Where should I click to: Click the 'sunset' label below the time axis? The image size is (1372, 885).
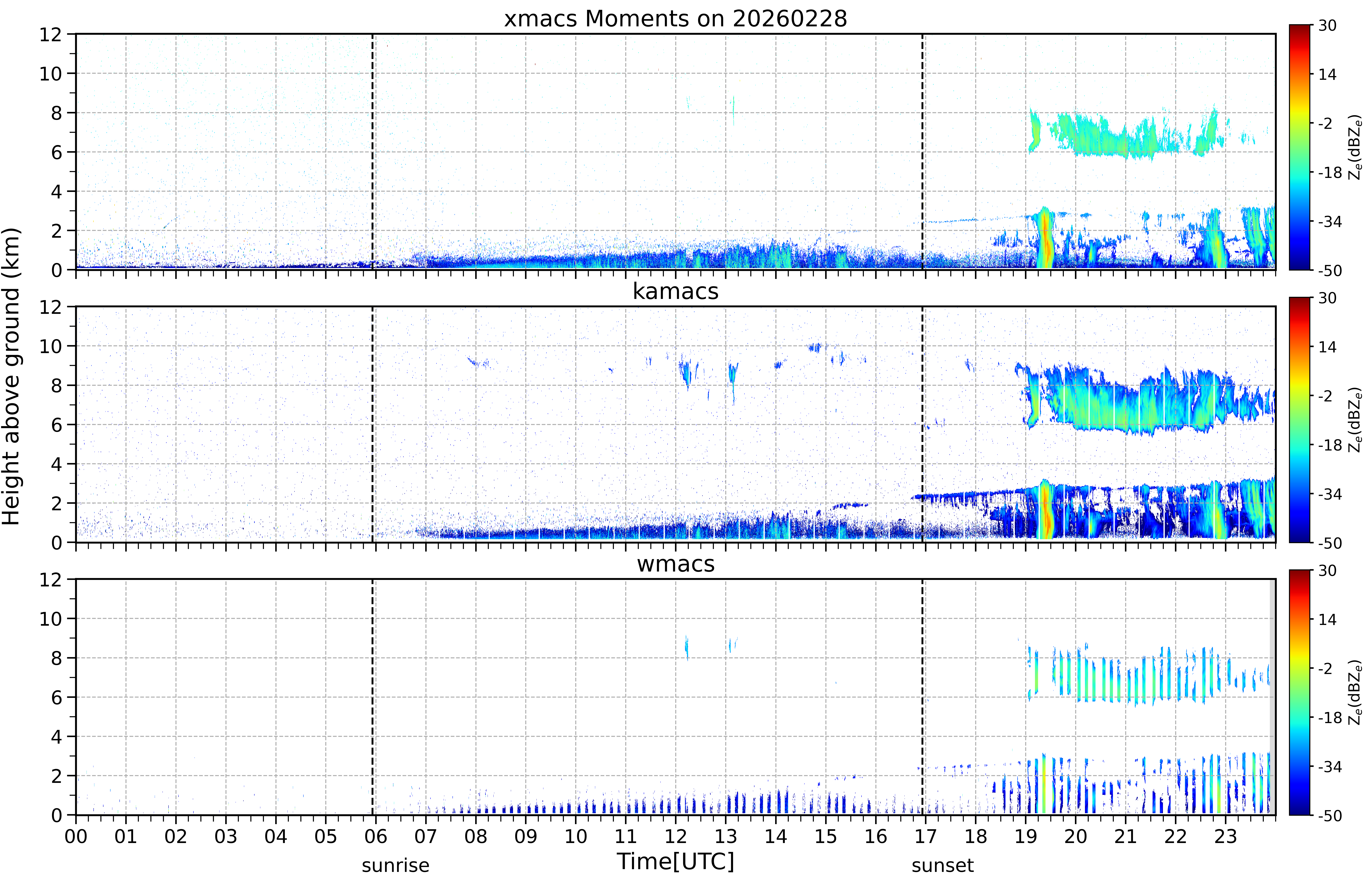click(x=943, y=865)
